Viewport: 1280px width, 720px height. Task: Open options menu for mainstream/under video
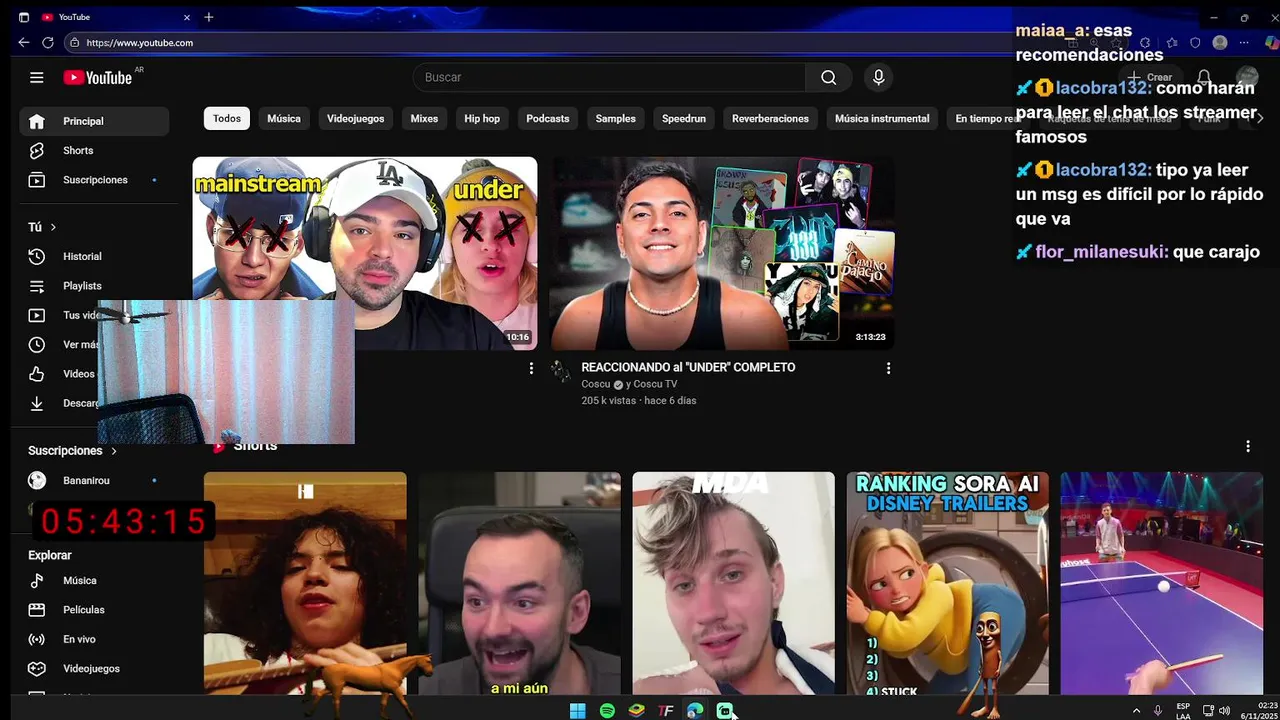(x=531, y=368)
